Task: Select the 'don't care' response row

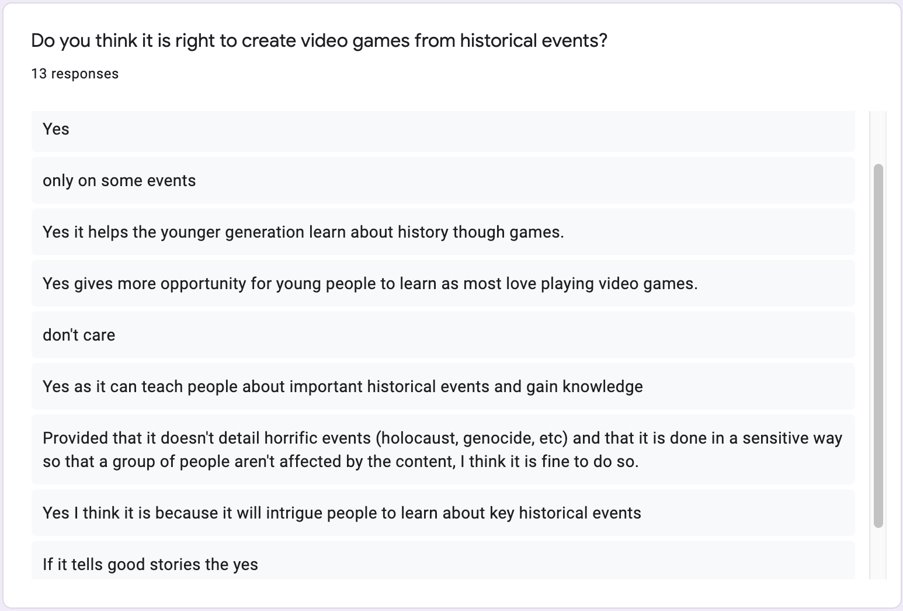Action: pyautogui.click(x=443, y=335)
